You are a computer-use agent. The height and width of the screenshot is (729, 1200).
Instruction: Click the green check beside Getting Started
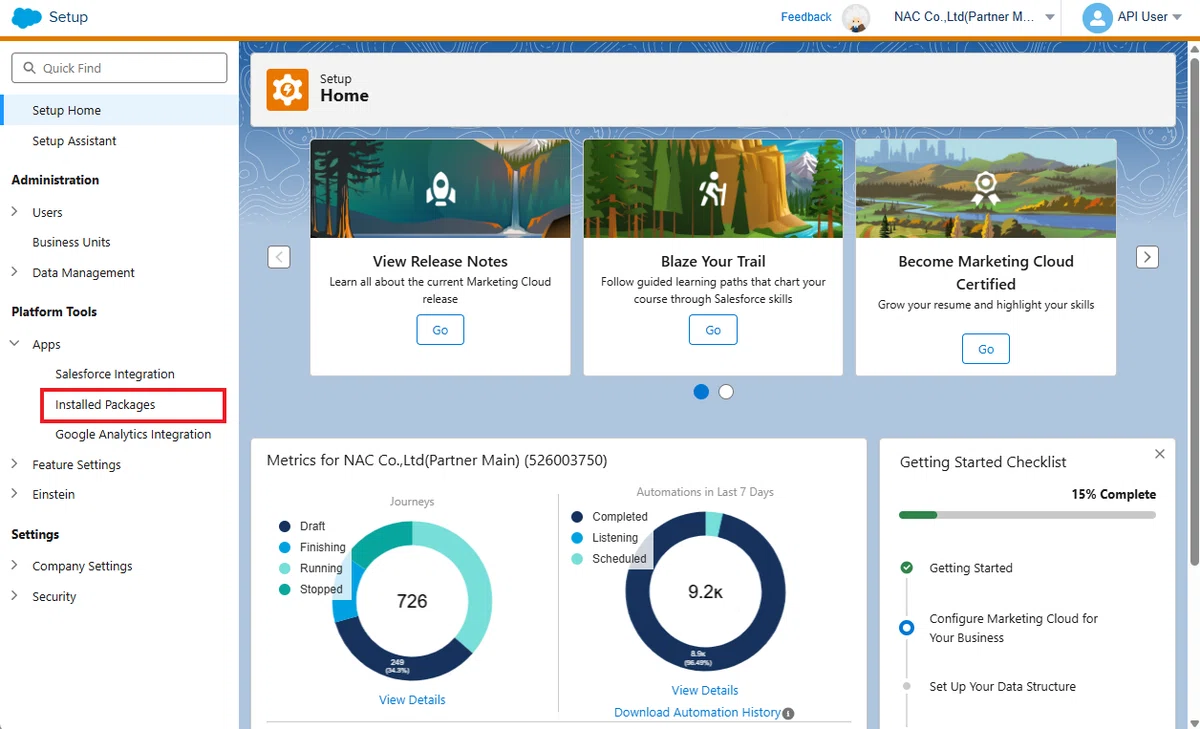pos(907,567)
